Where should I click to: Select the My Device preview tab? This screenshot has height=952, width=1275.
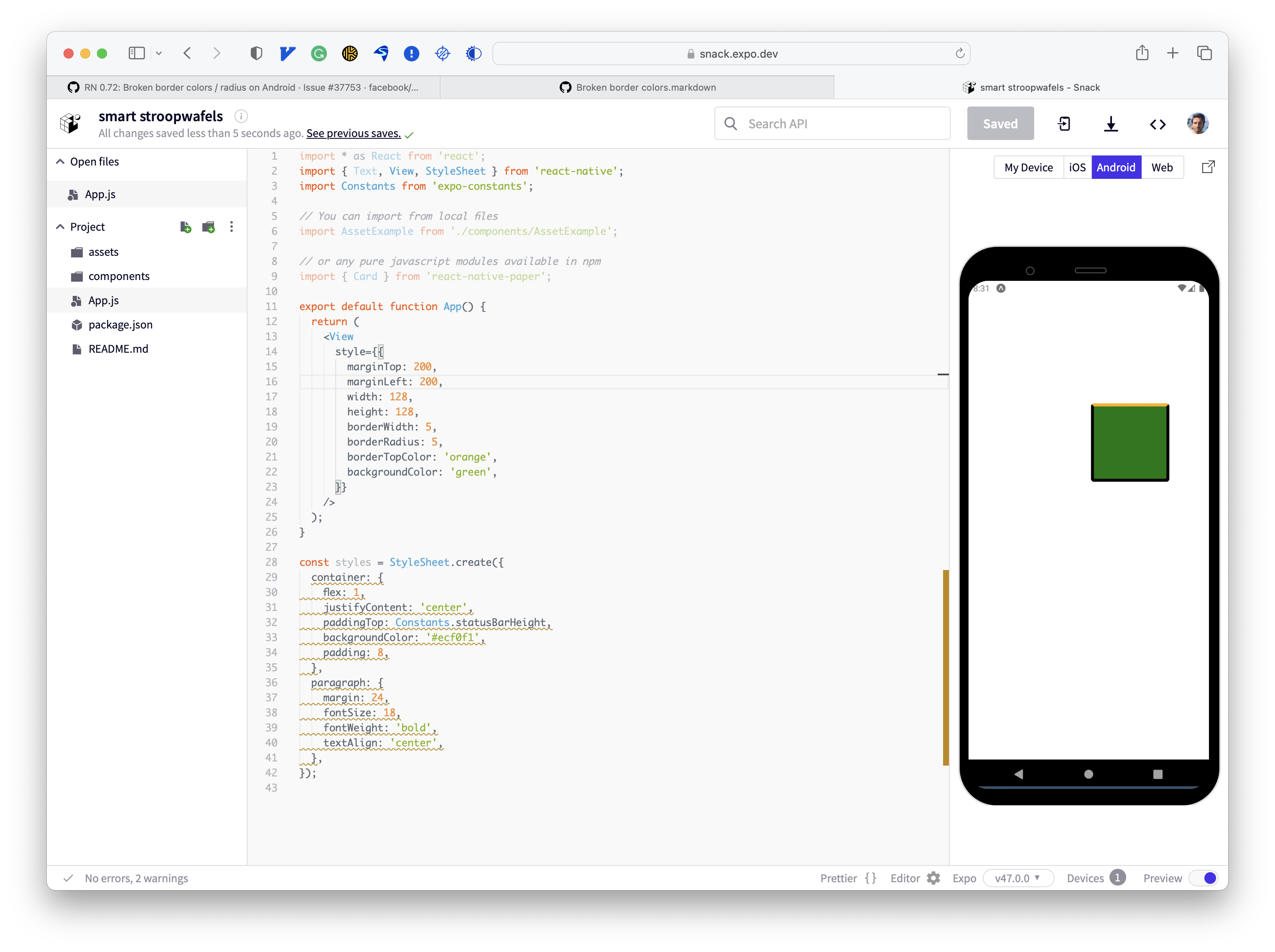1028,167
